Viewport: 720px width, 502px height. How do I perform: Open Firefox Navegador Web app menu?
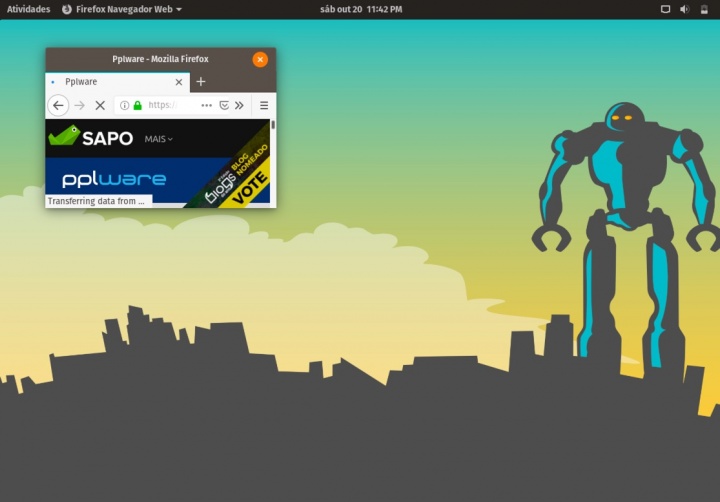click(x=122, y=9)
